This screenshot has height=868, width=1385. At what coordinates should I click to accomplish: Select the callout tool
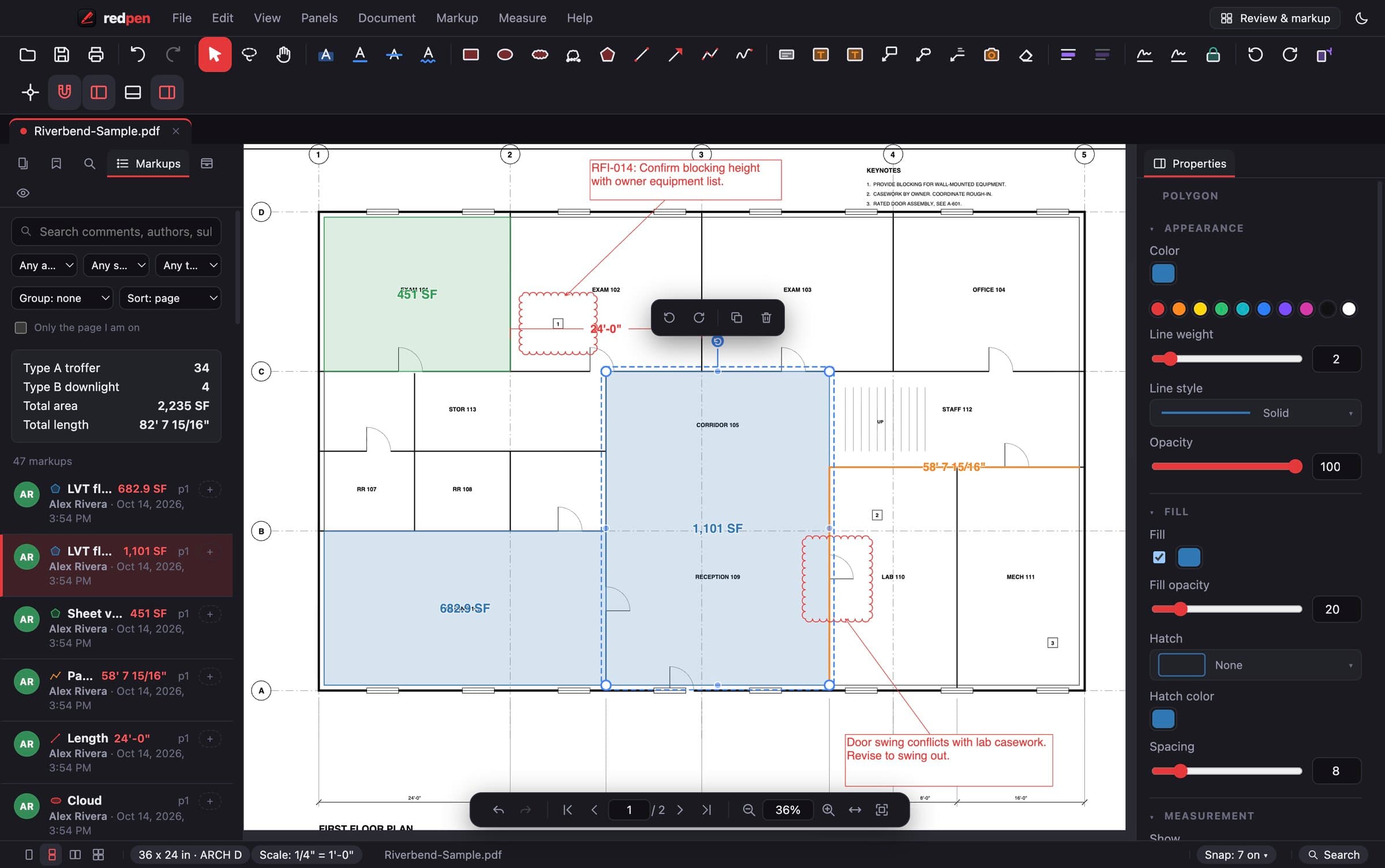pyautogui.click(x=889, y=55)
